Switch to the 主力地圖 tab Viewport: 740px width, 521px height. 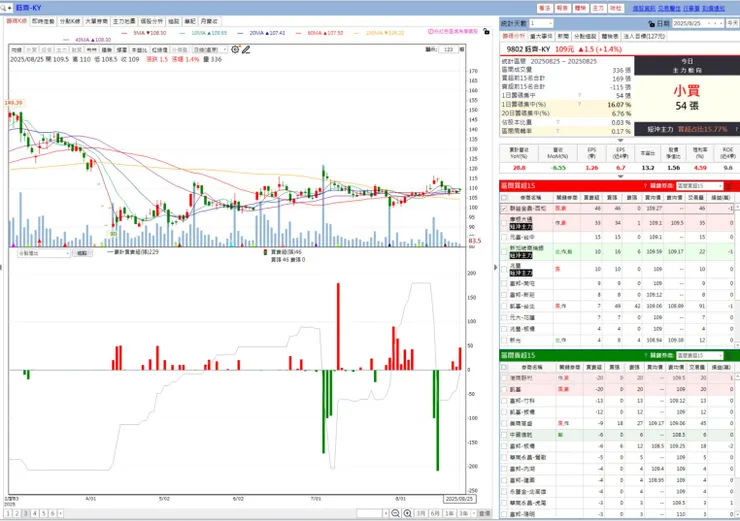pyautogui.click(x=124, y=21)
